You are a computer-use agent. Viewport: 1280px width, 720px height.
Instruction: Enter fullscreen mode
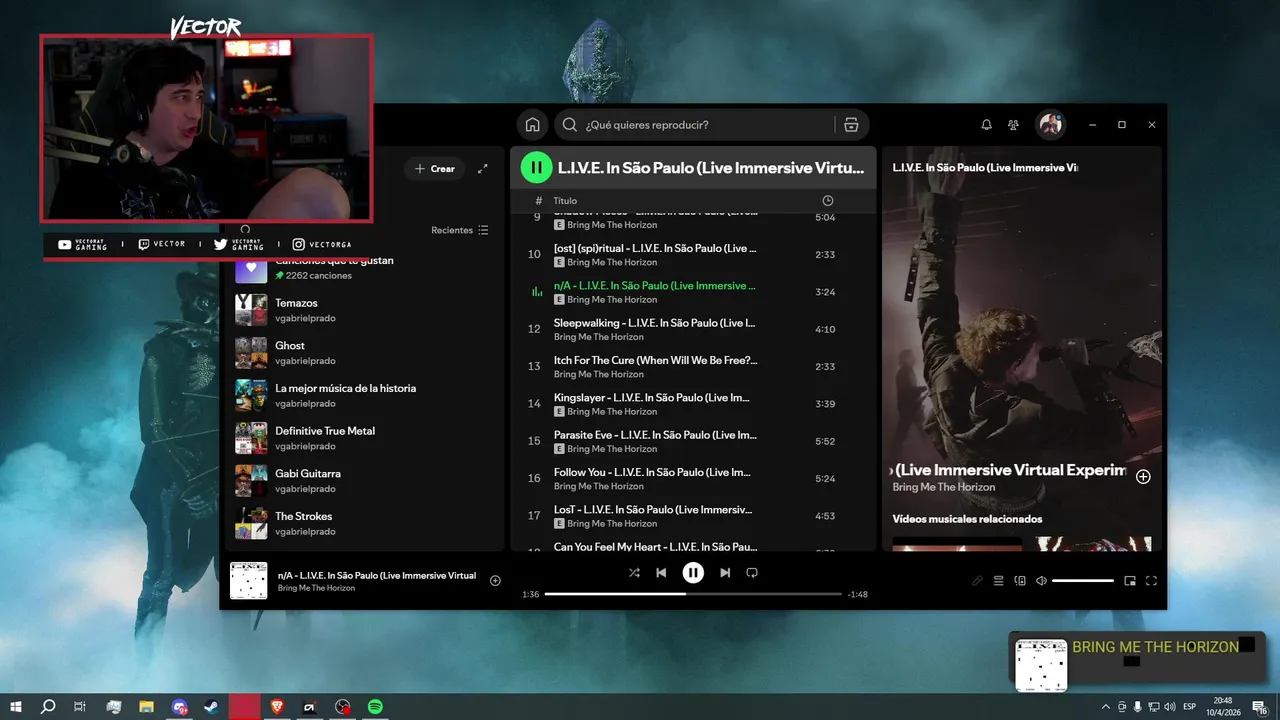pos(1151,581)
